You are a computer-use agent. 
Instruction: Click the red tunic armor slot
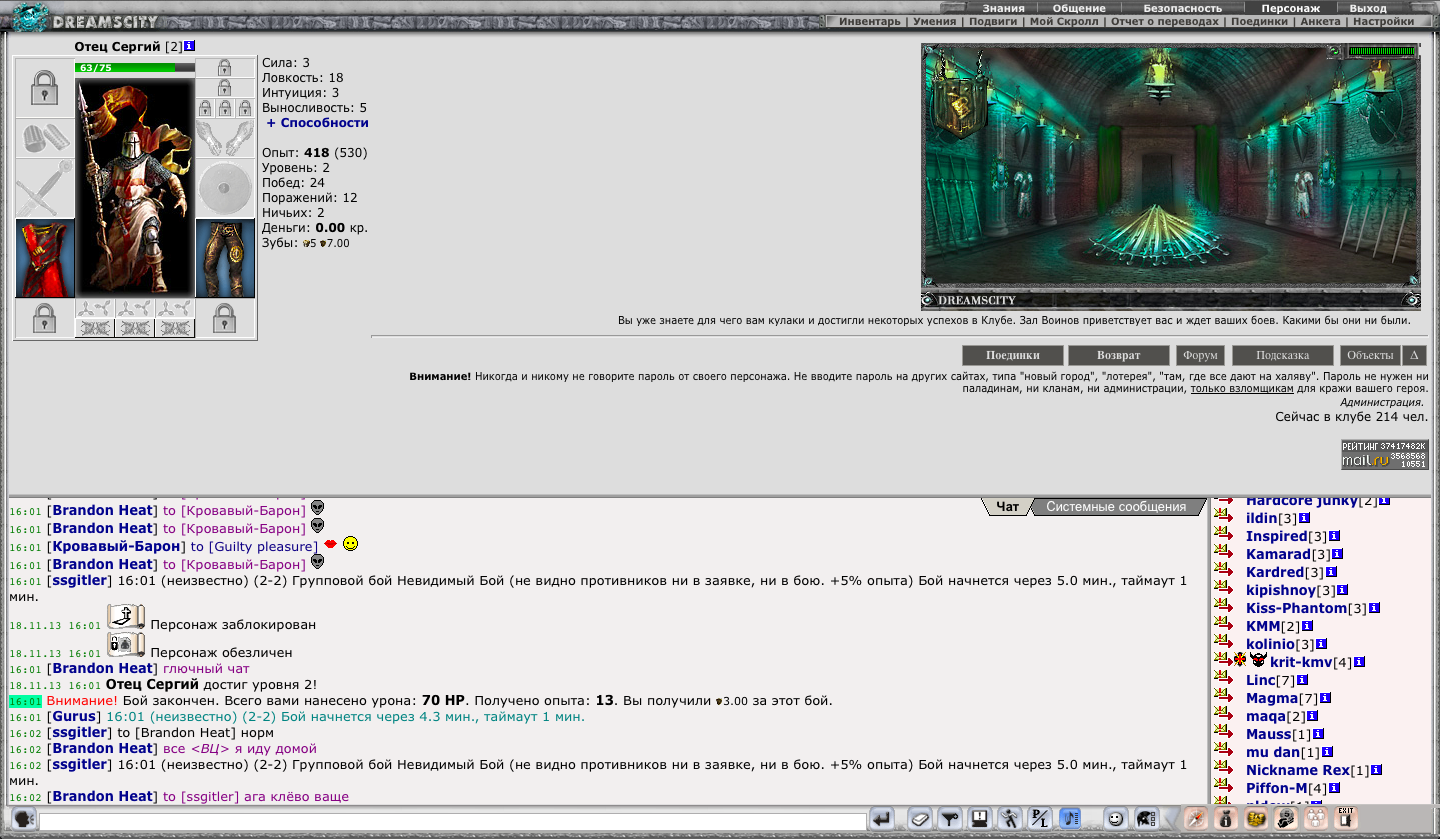click(44, 258)
